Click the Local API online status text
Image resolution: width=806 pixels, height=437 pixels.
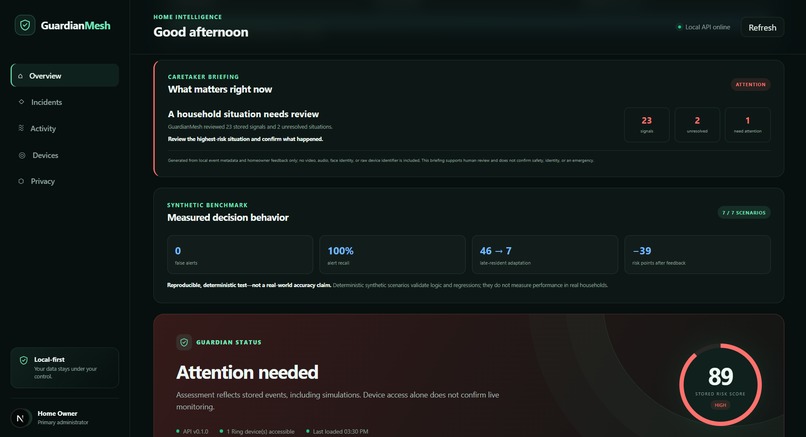(x=707, y=27)
